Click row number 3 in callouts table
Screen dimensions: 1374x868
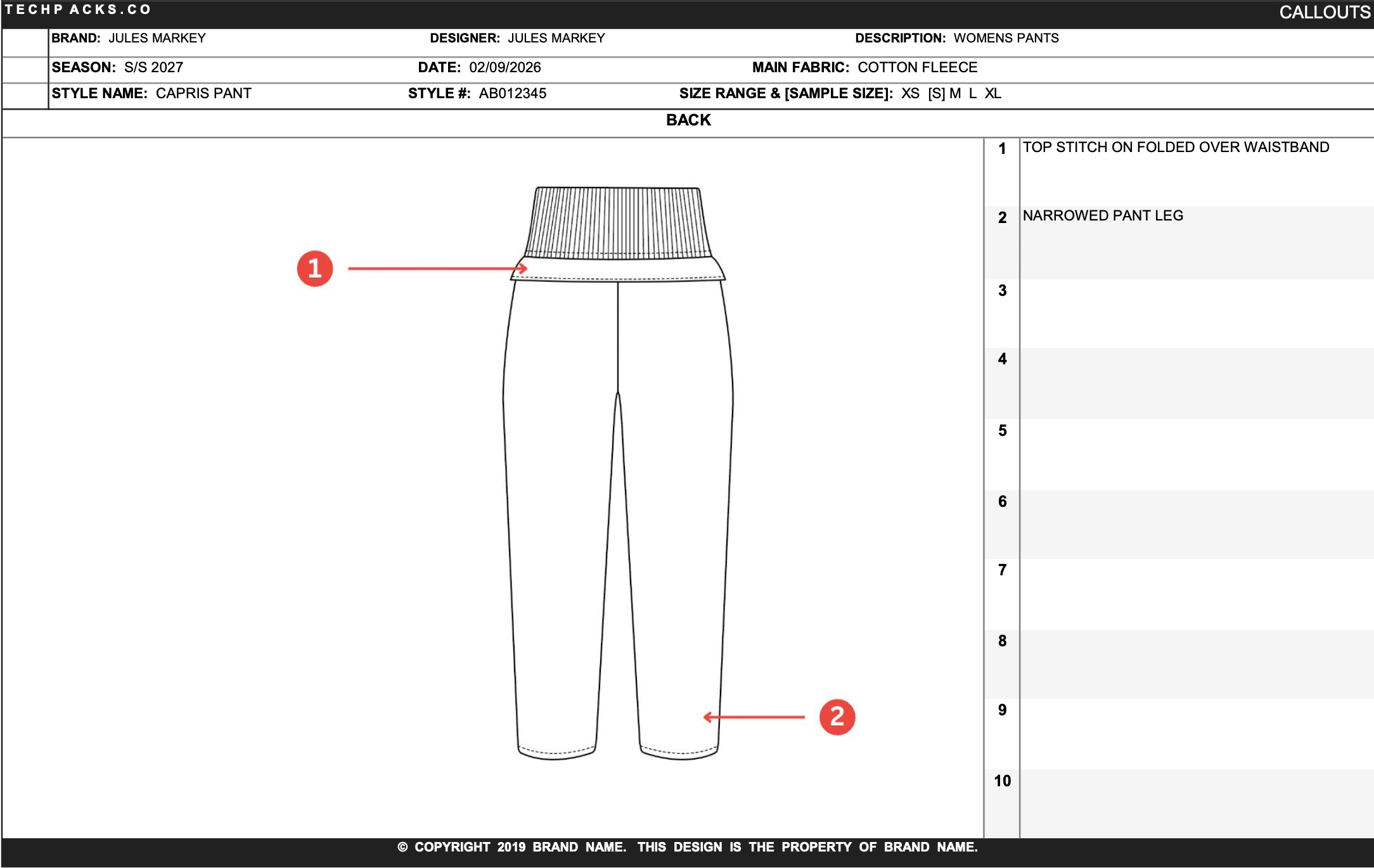1002,291
